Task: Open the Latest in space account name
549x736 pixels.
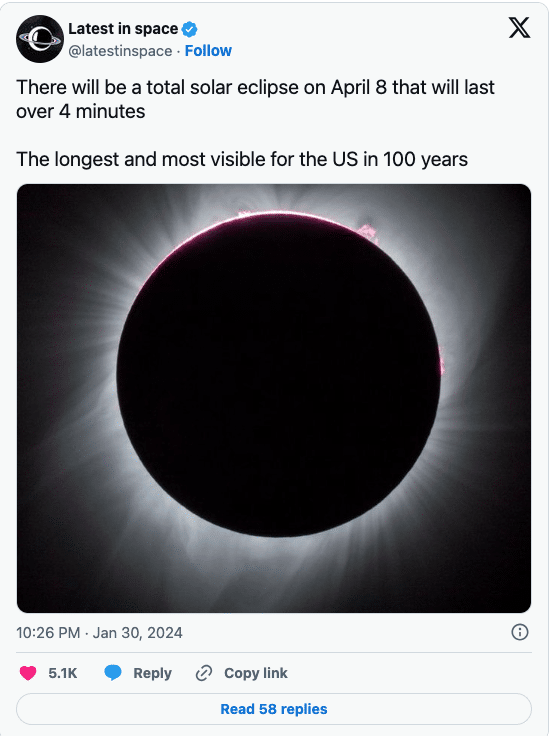Action: (123, 29)
